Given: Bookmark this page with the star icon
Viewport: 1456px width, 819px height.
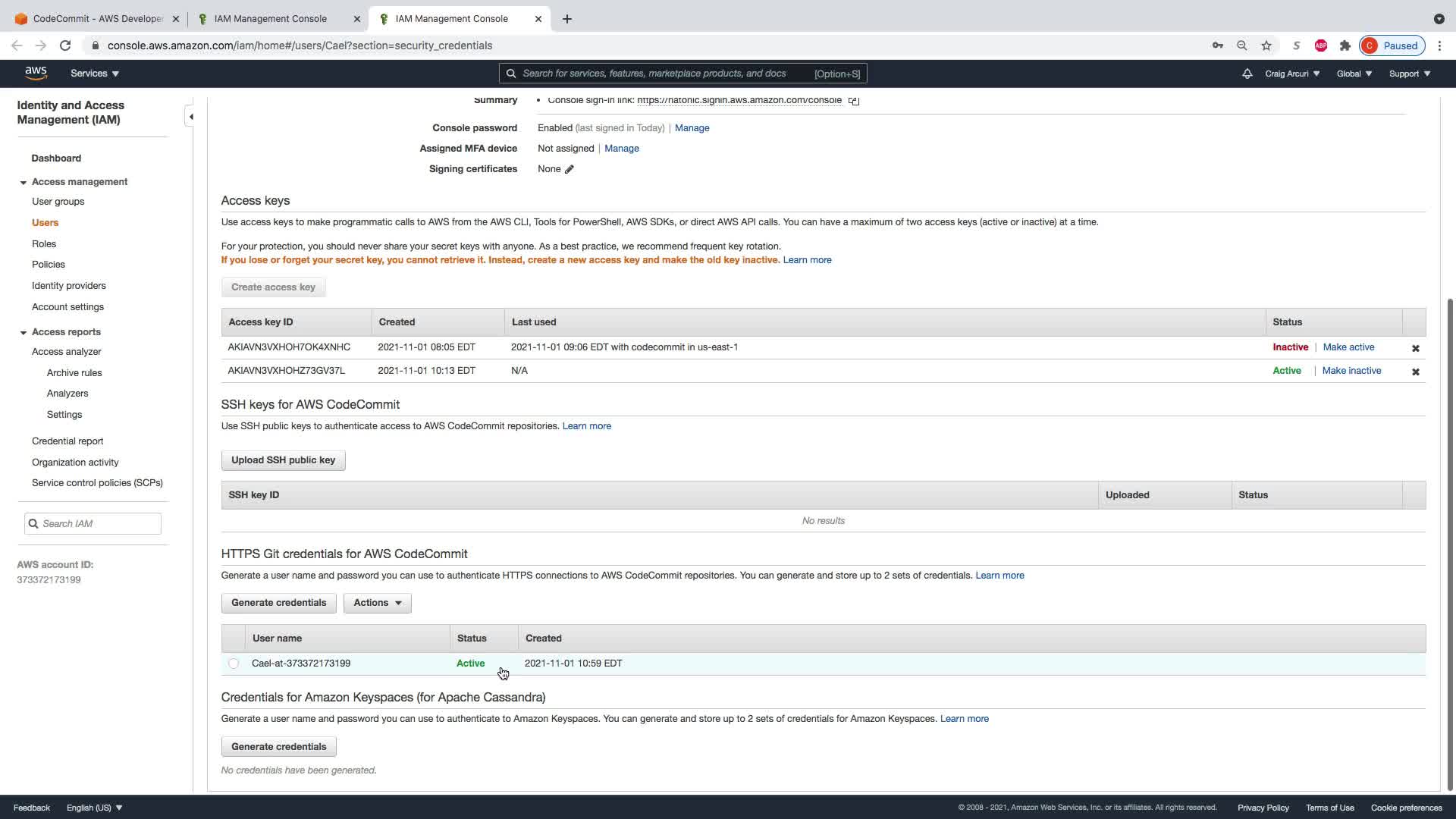Looking at the screenshot, I should [1266, 45].
